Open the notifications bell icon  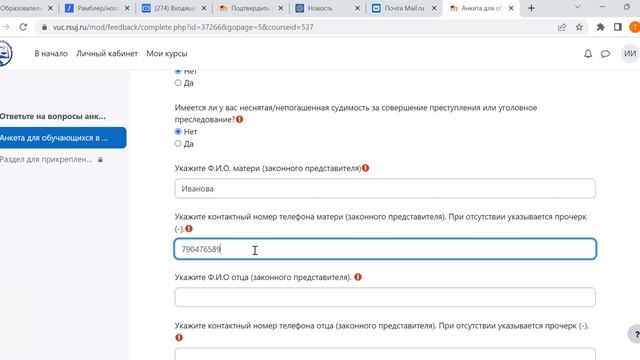(x=588, y=53)
